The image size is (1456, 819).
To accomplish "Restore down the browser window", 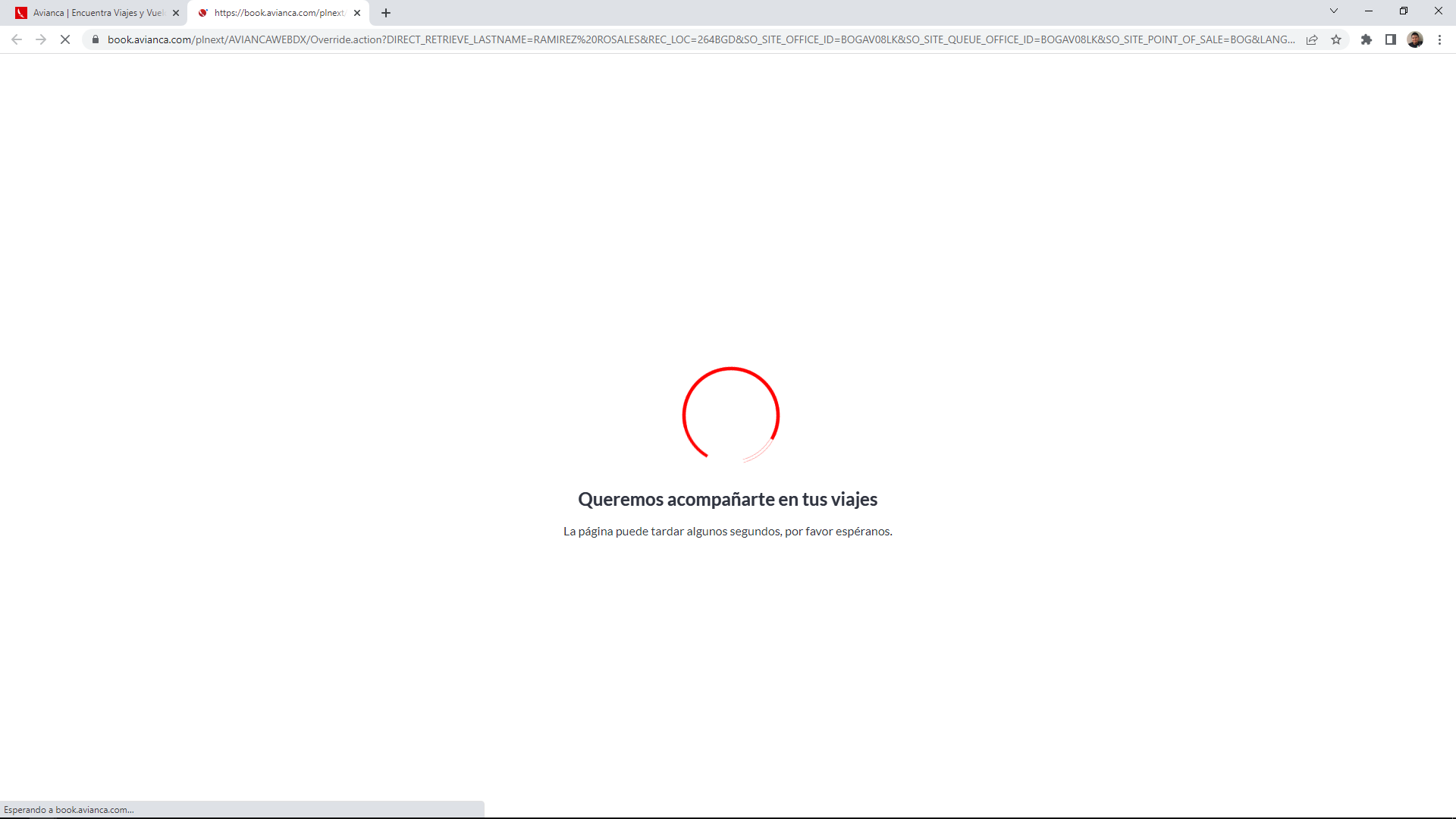I will click(x=1404, y=11).
